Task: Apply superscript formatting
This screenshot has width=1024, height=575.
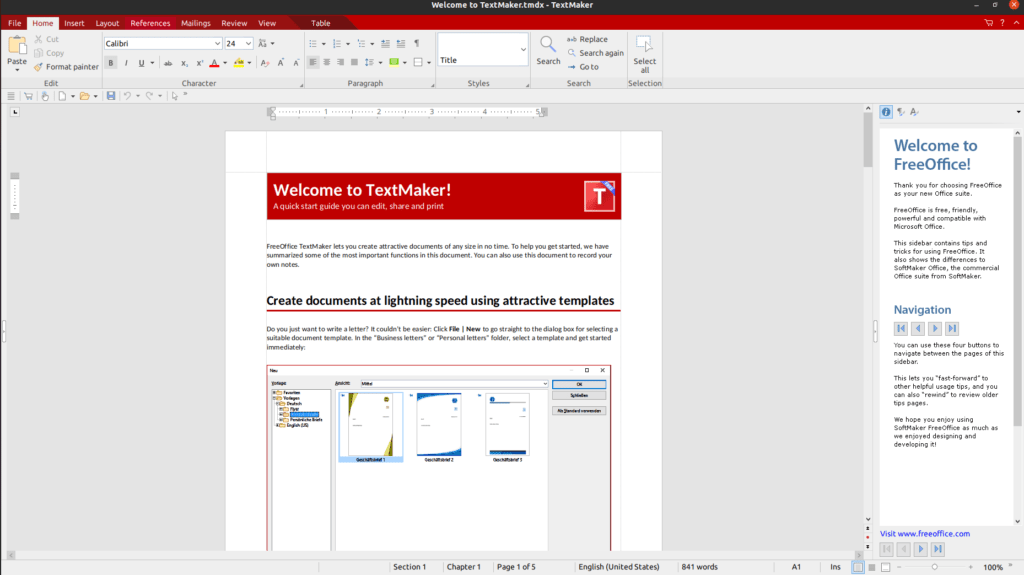Action: pyautogui.click(x=199, y=63)
